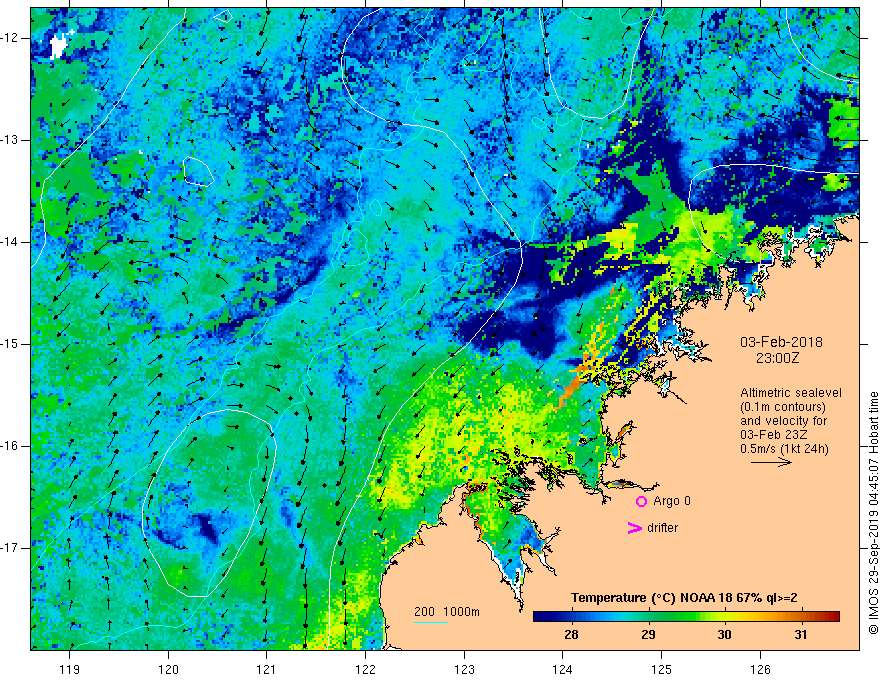Click longitude label 120 on bottom axis
Screen dimensions: 880x680
click(x=168, y=669)
